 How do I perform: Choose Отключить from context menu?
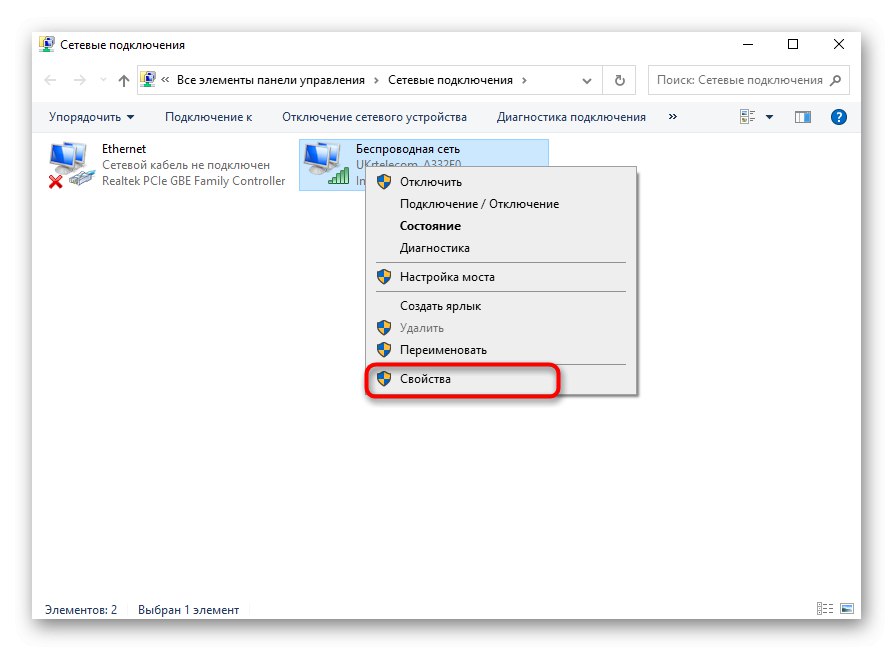tap(501, 182)
